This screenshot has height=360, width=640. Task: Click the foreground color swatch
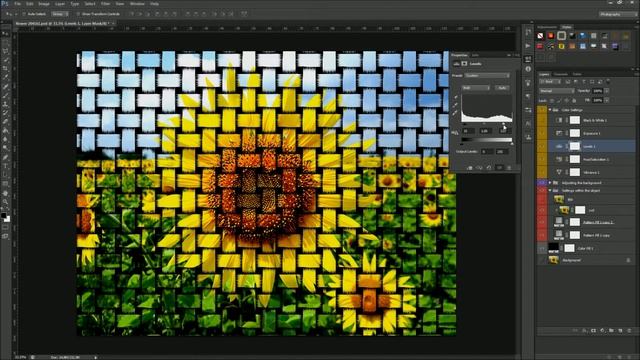tap(4, 216)
